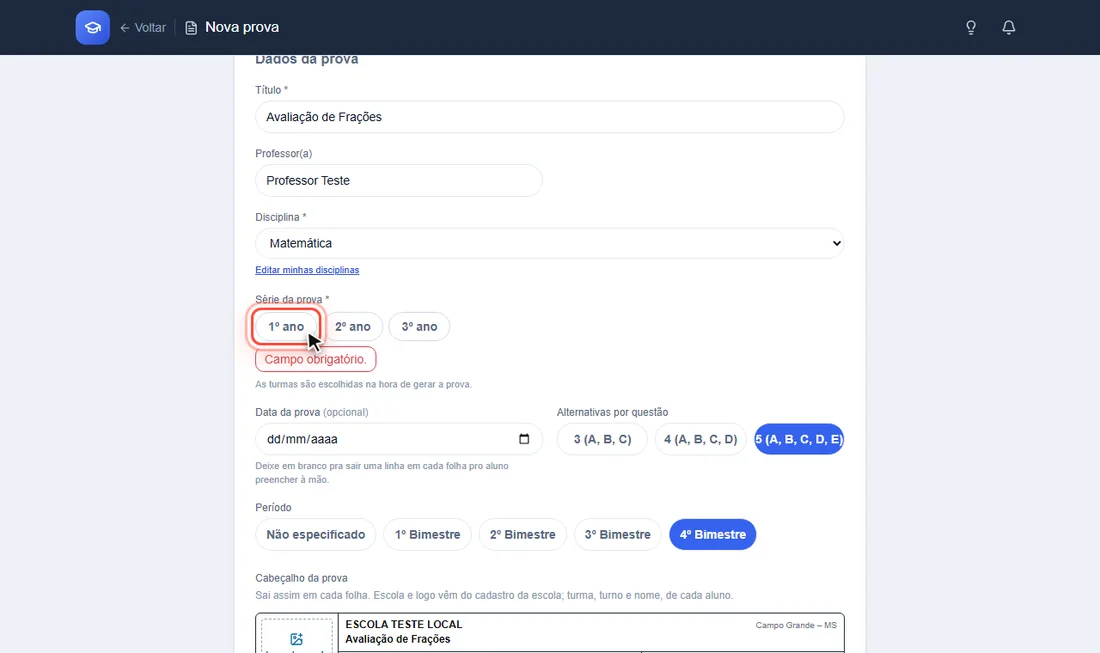Click the Data da prova date field

(398, 439)
